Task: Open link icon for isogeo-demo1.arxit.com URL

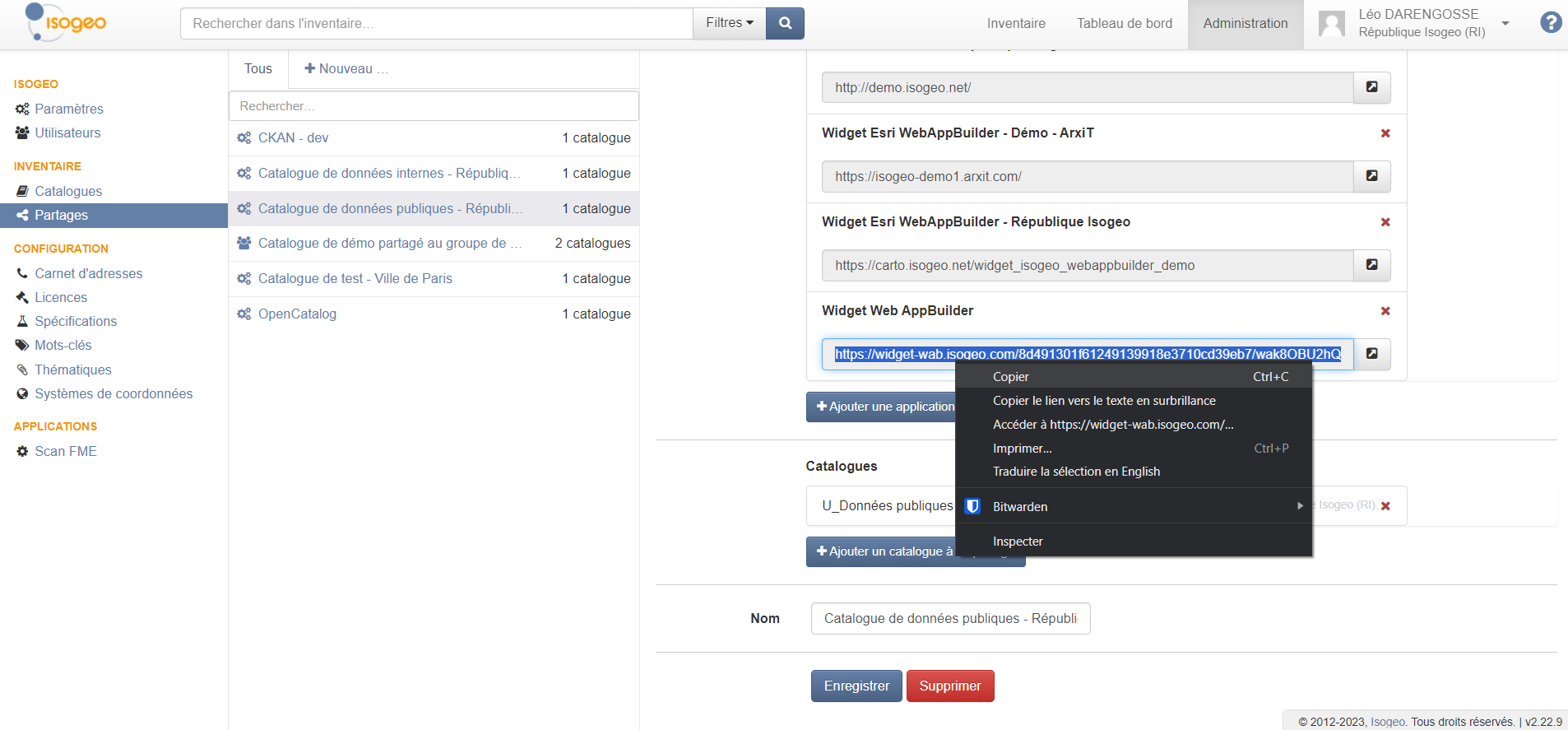Action: 1372,176
